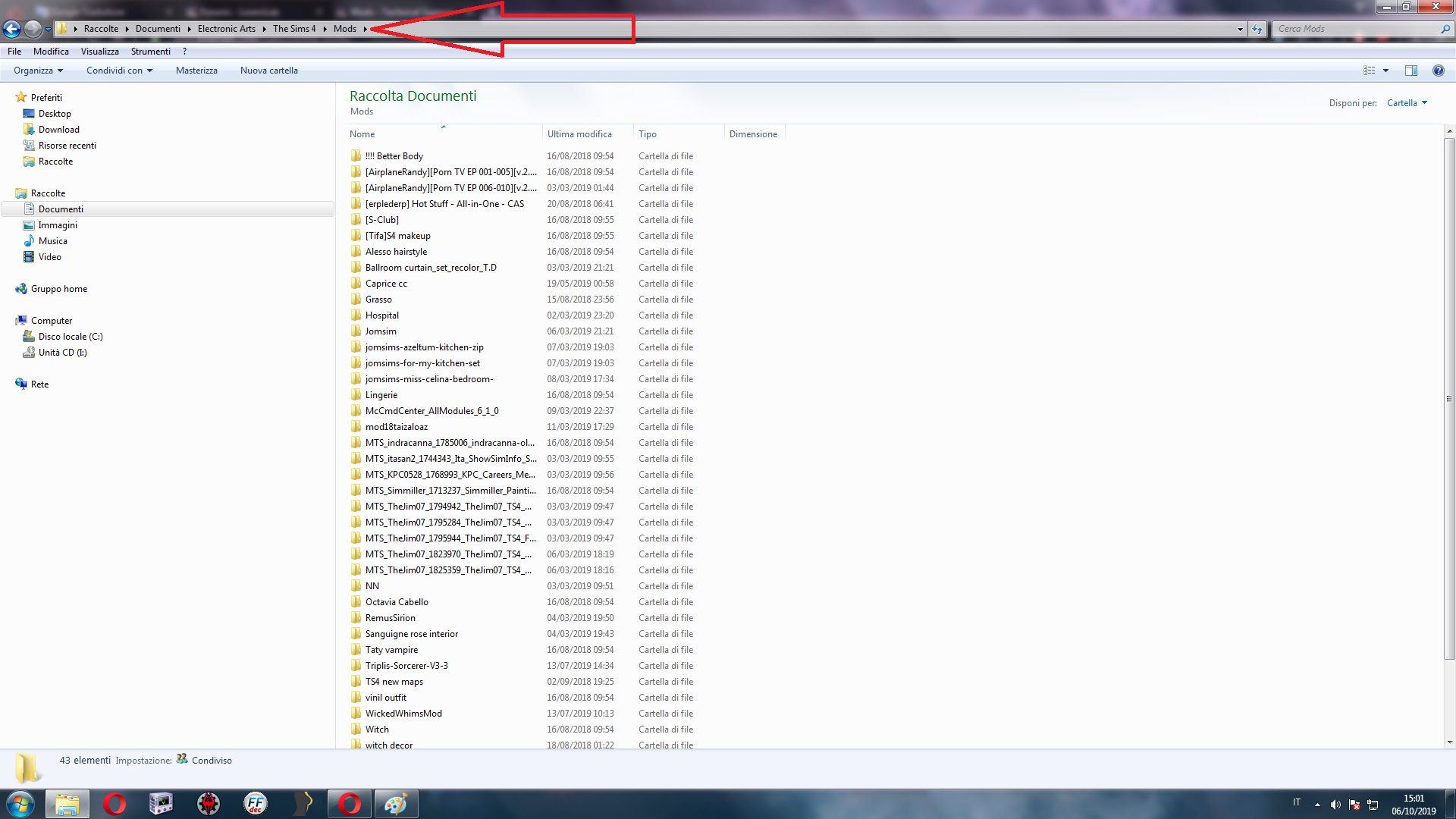Select the McCmdCenter_AllModules_6_1_0 folder
This screenshot has width=1456, height=819.
coord(432,411)
